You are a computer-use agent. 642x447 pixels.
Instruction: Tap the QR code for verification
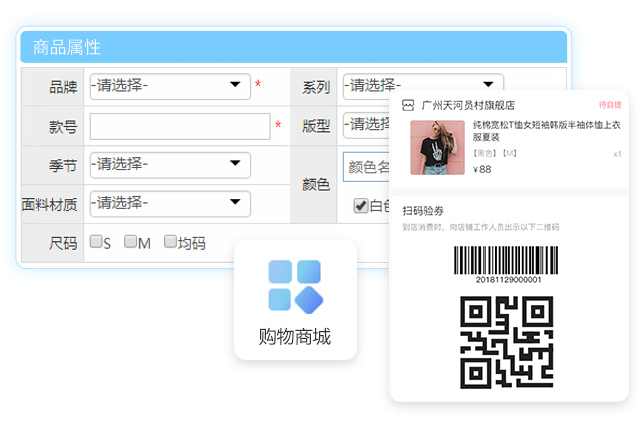(506, 343)
